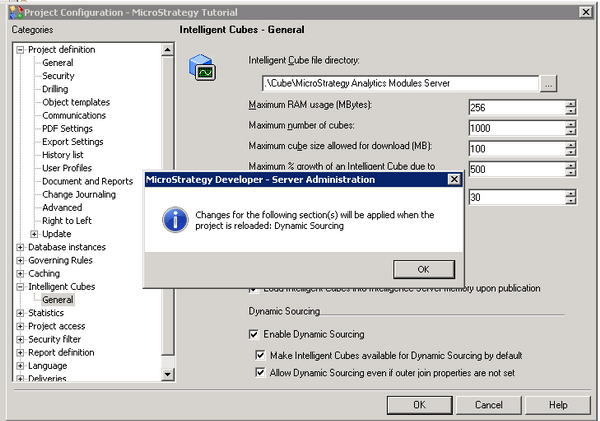The image size is (600, 421).
Task: Toggle Make Intelligent Cubes available by default
Action: (262, 355)
